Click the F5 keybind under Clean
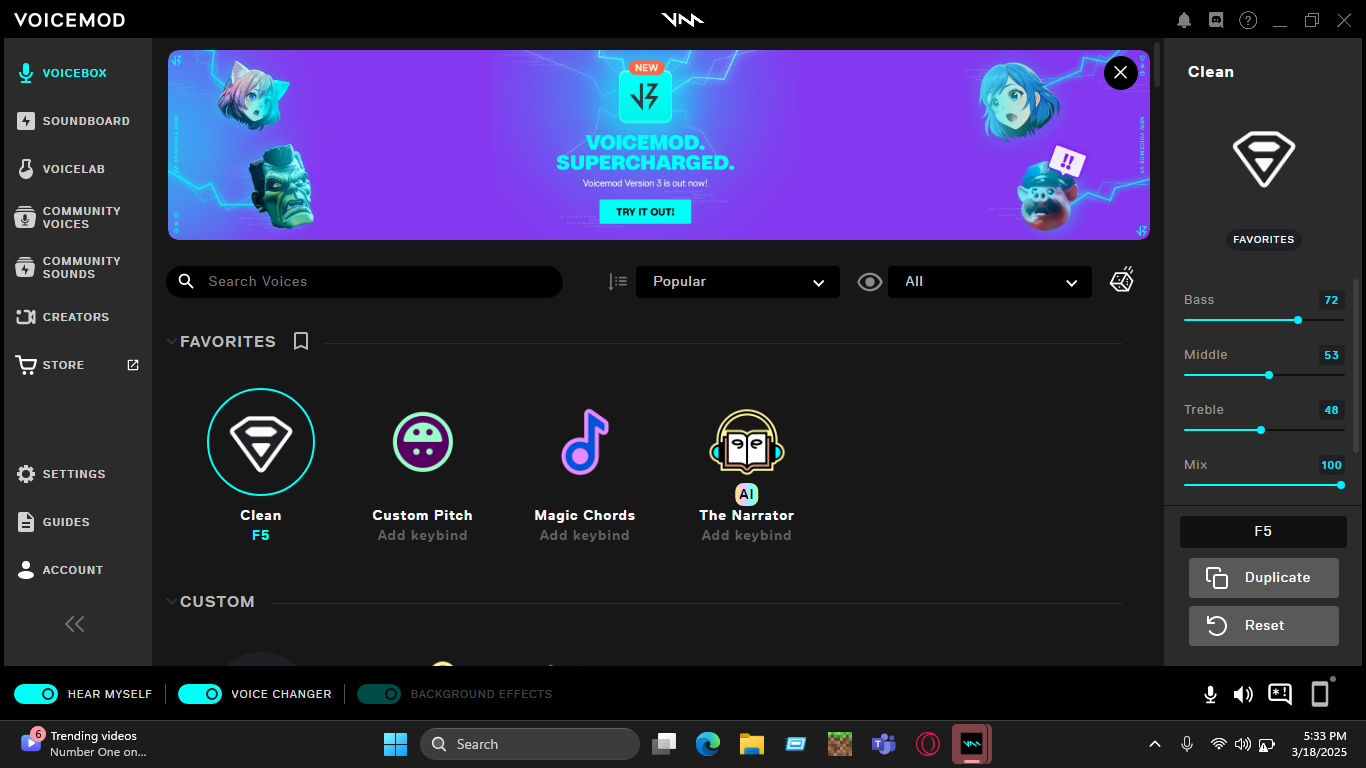The width and height of the screenshot is (1366, 768). (261, 535)
